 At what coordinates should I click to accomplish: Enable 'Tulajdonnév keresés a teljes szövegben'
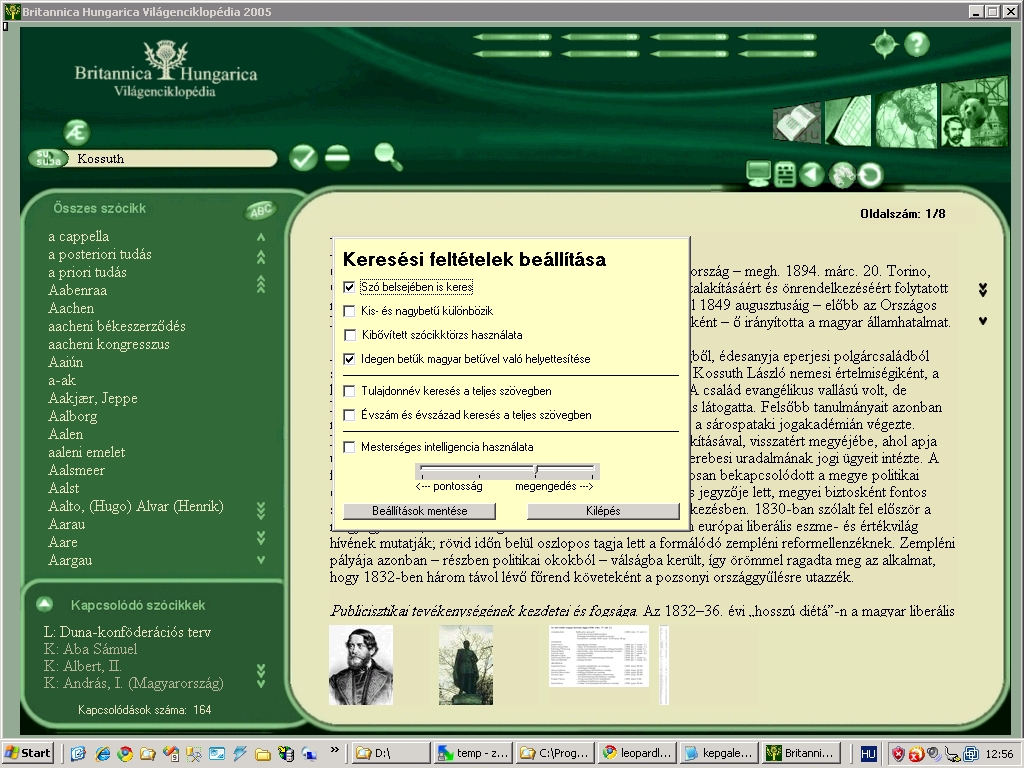pos(349,391)
